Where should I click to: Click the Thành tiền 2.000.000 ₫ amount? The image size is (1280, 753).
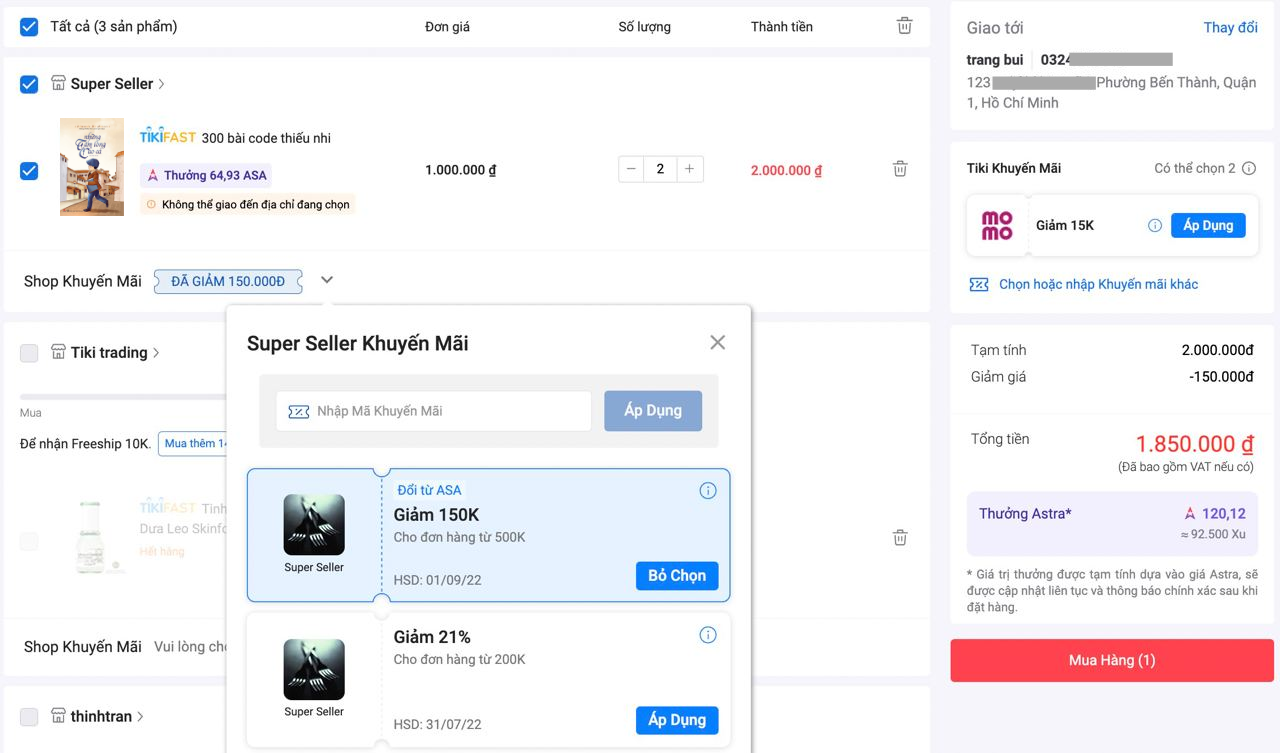(786, 171)
